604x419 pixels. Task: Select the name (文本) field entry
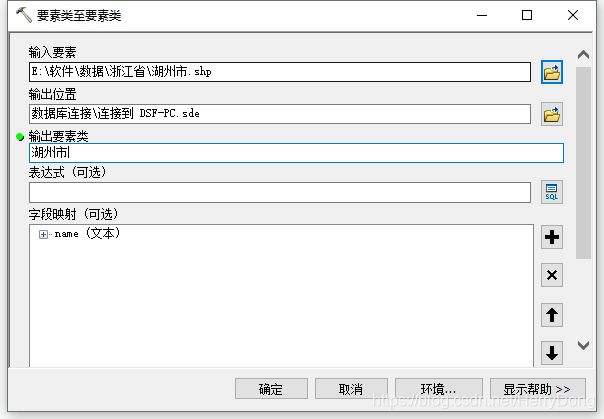pyautogui.click(x=87, y=233)
